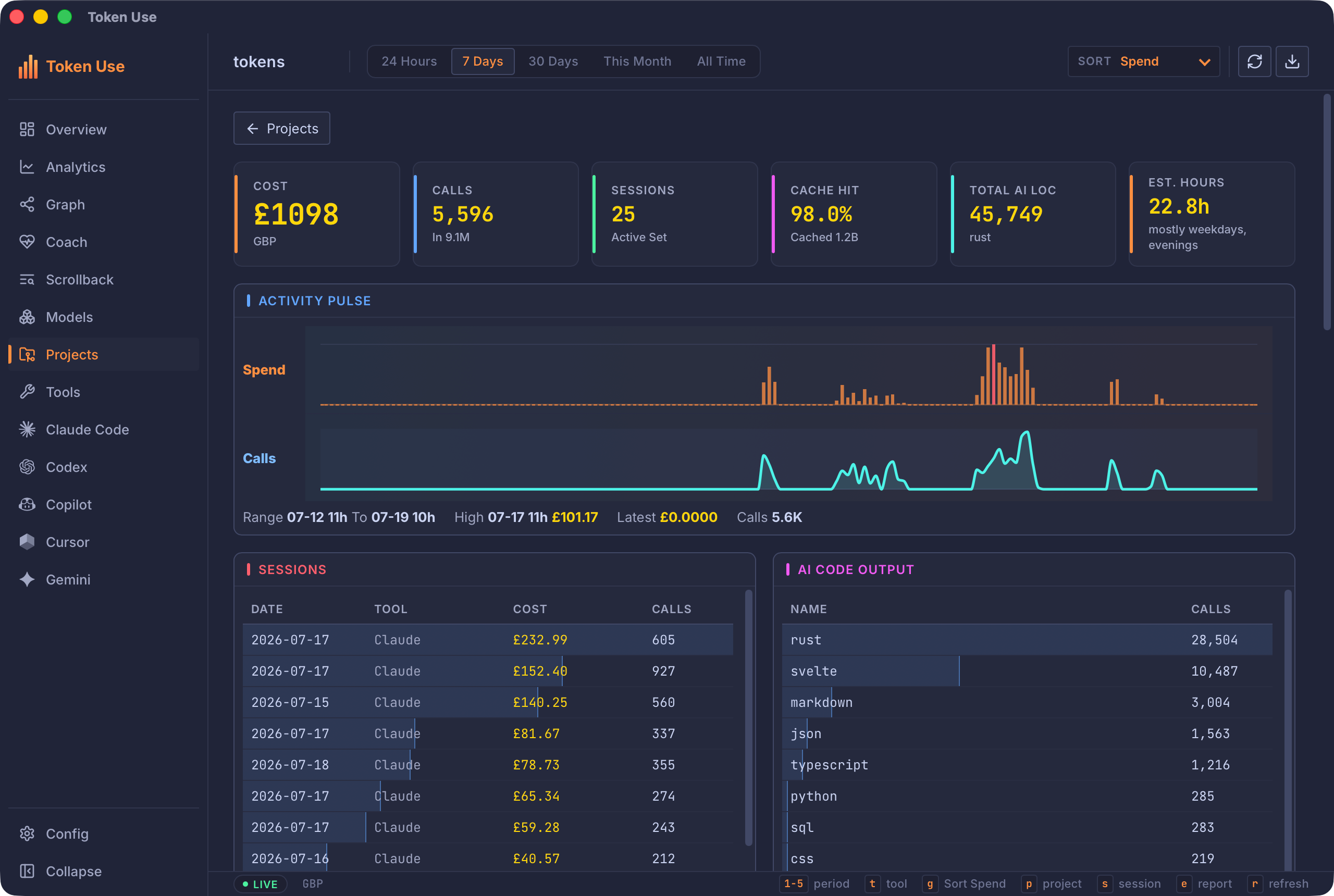
Task: Select the This Month period tab
Action: [637, 61]
